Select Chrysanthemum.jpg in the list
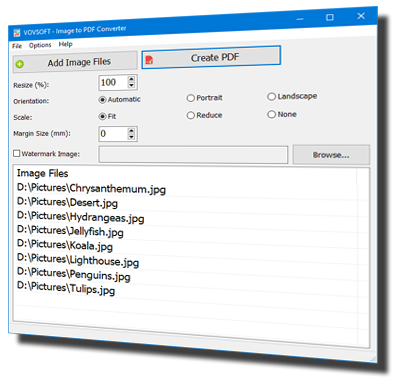This screenshot has height=382, width=400. pos(91,189)
